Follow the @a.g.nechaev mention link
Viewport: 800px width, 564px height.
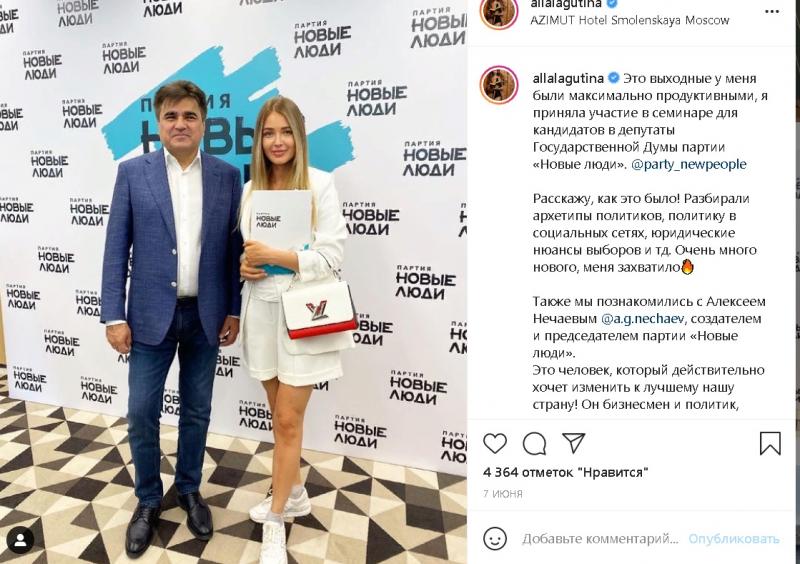(x=642, y=318)
